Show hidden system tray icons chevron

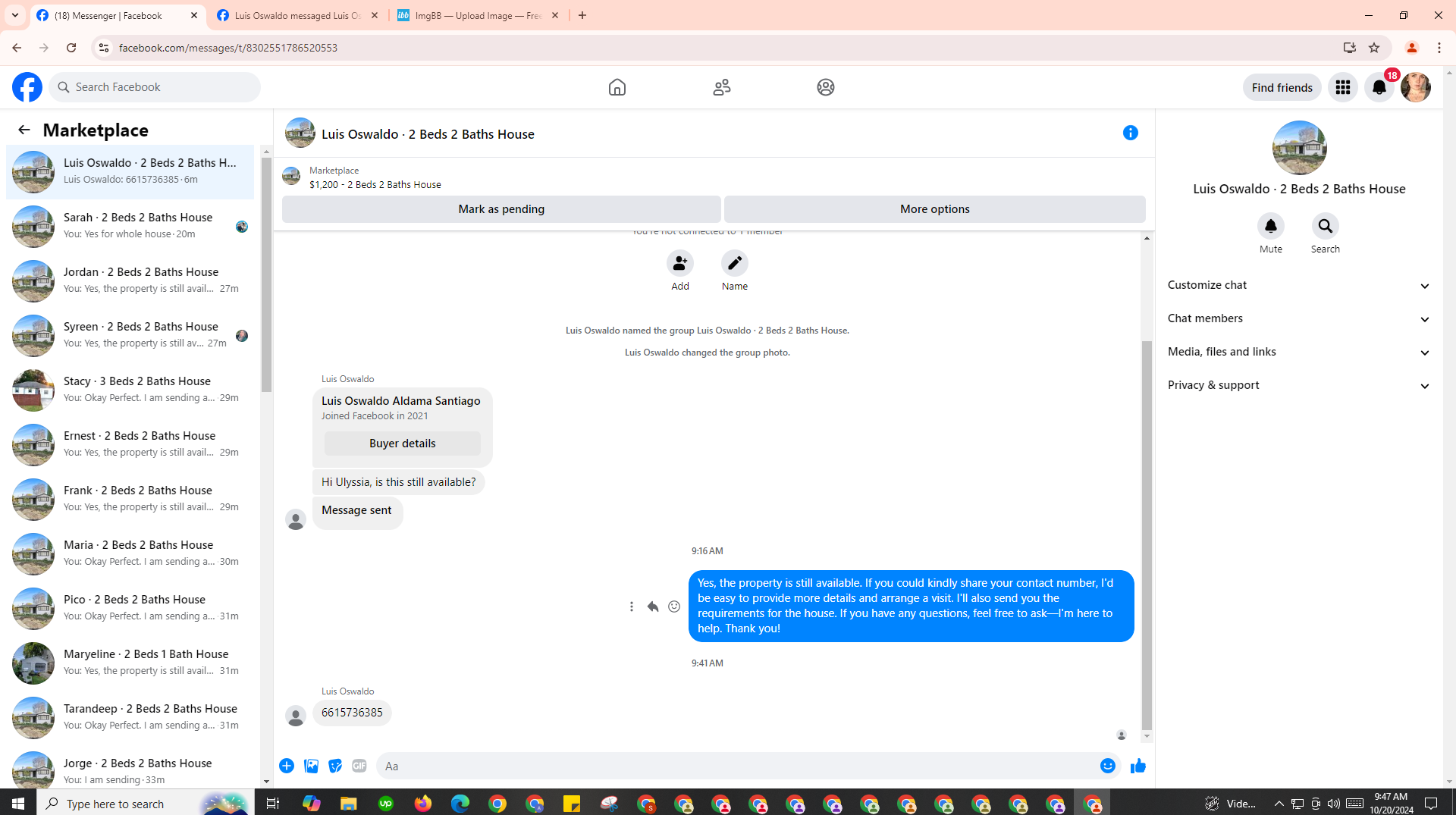tap(1279, 804)
